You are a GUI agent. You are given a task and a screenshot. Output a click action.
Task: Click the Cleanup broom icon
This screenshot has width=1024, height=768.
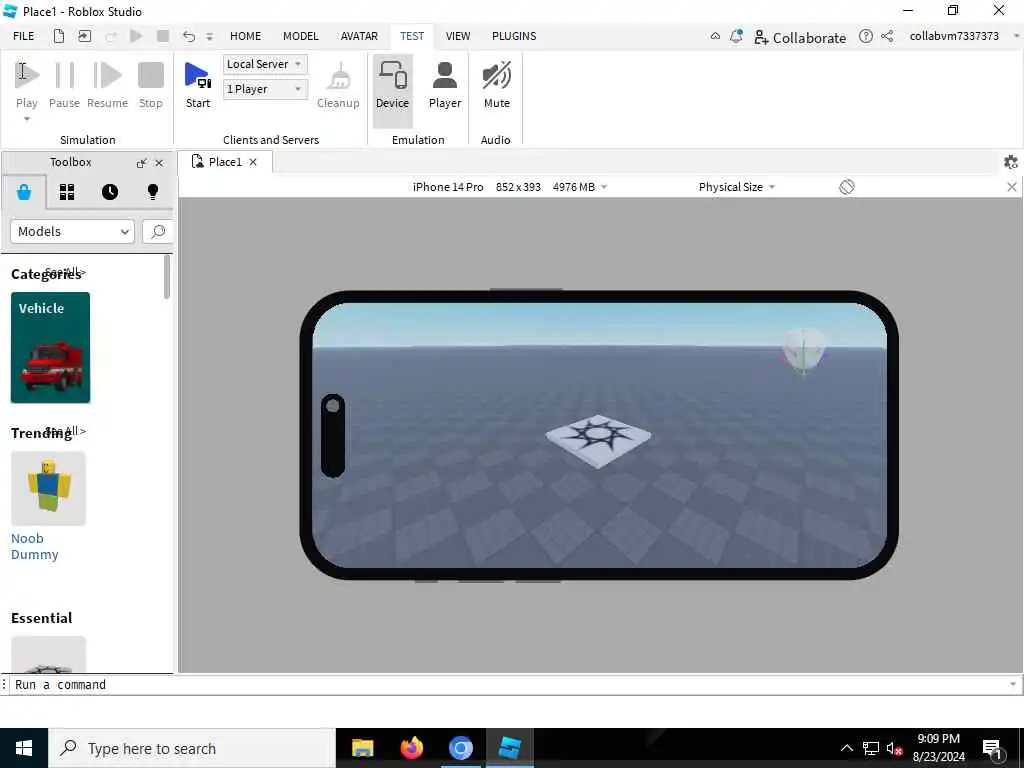click(339, 76)
